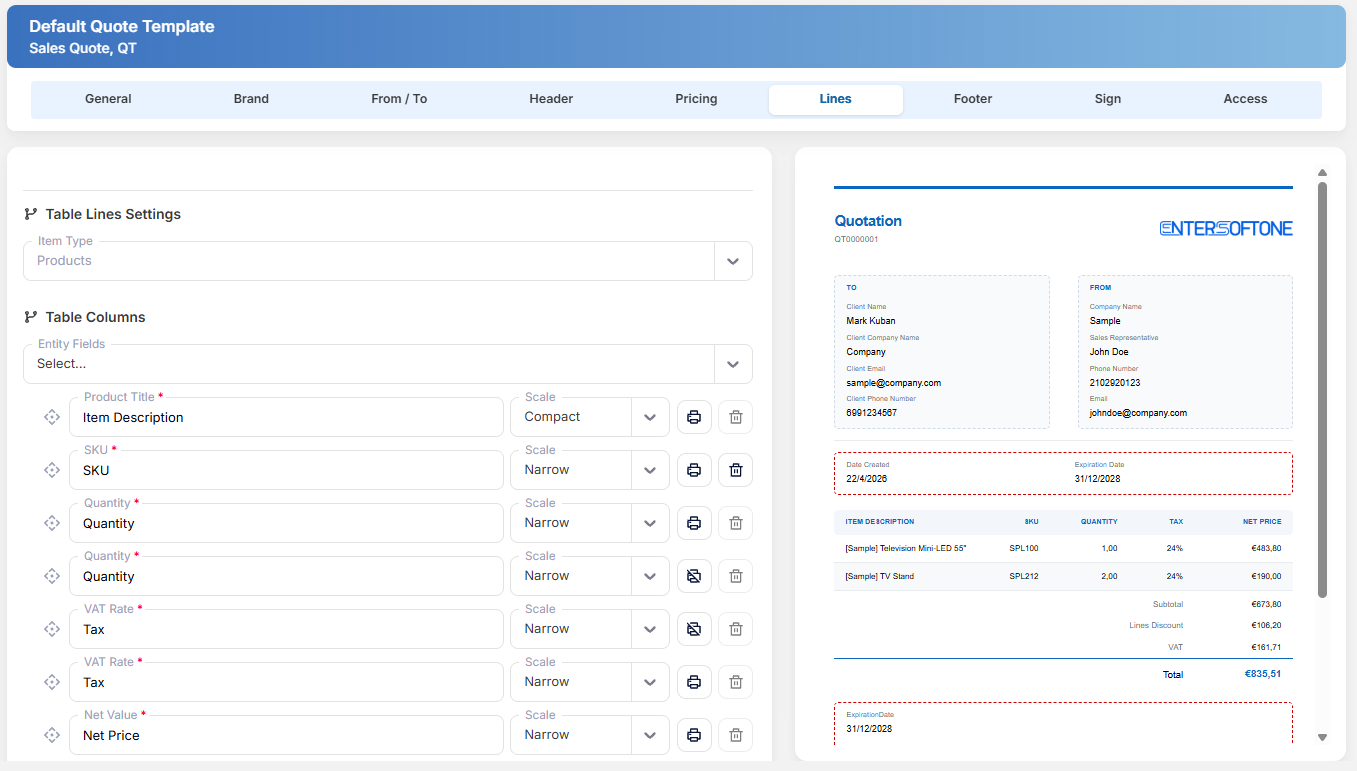Click the quotation preview vertical scrollbar

pos(1322,390)
